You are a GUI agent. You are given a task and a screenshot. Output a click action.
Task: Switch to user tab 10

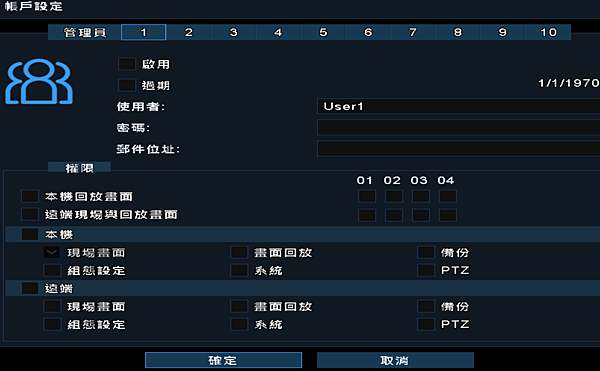548,33
